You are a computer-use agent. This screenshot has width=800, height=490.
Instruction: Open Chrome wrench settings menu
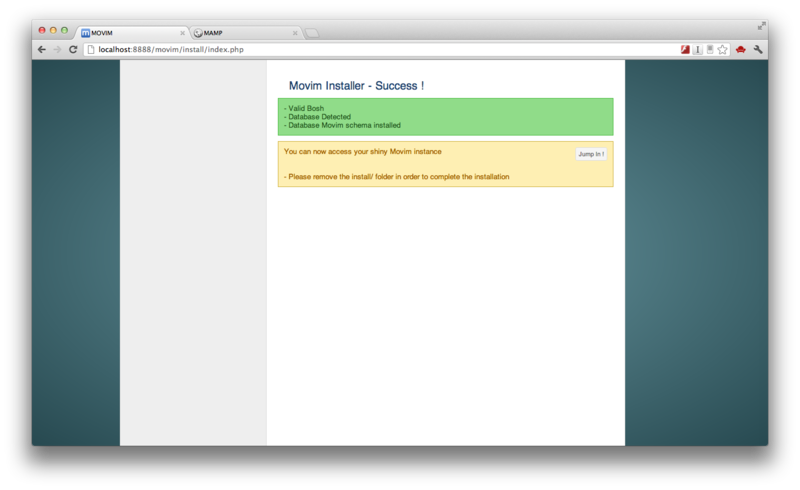[x=758, y=50]
